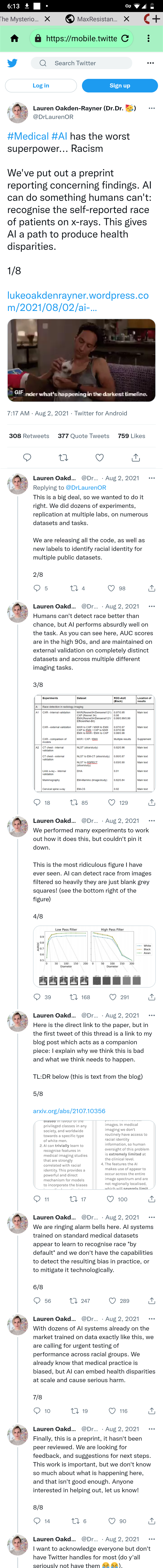163x1568 pixels.
Task: Click the Twitter bird logo
Action: click(12, 63)
